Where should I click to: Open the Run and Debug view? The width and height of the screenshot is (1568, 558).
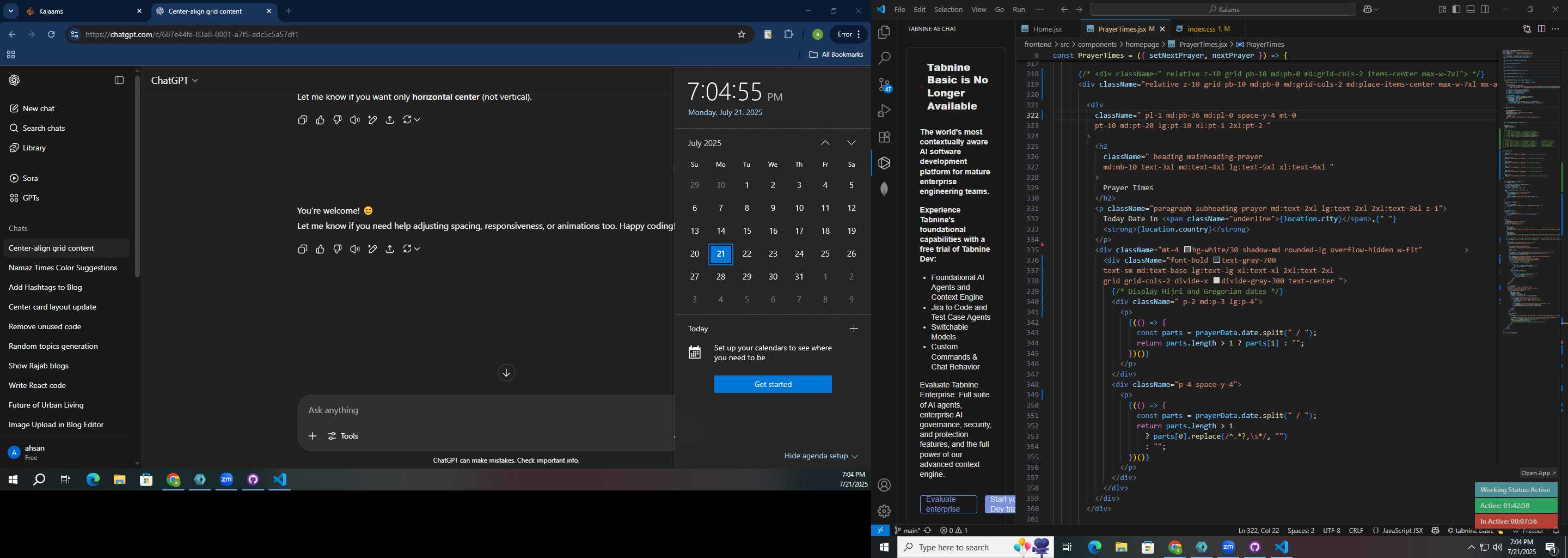coord(884,111)
